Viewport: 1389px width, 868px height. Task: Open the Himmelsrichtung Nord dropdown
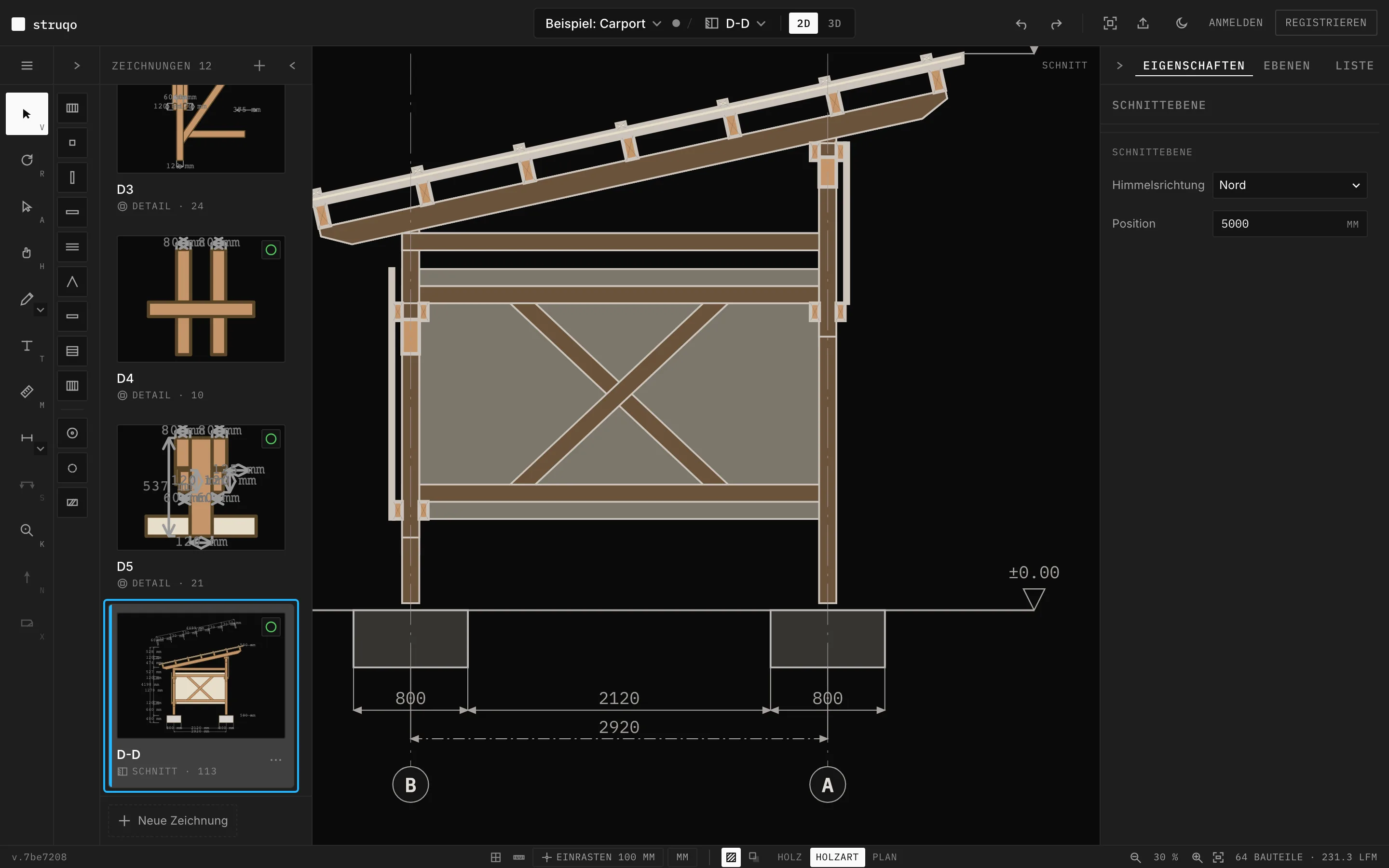1289,185
